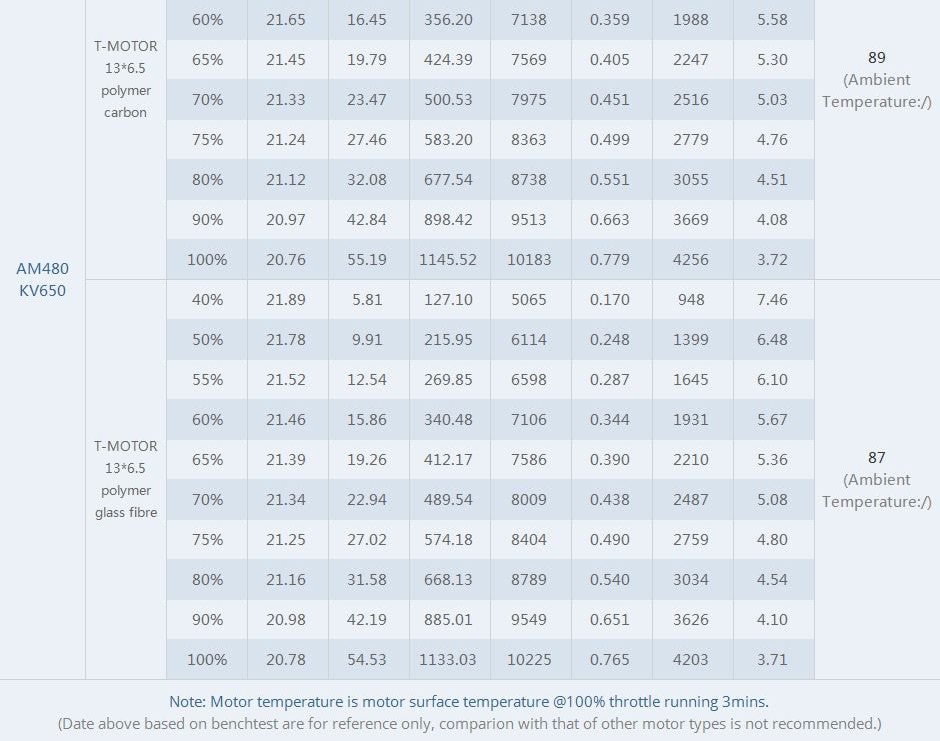The height and width of the screenshot is (741, 940).
Task: Select the 10183 RPM cell
Action: pyautogui.click(x=530, y=259)
